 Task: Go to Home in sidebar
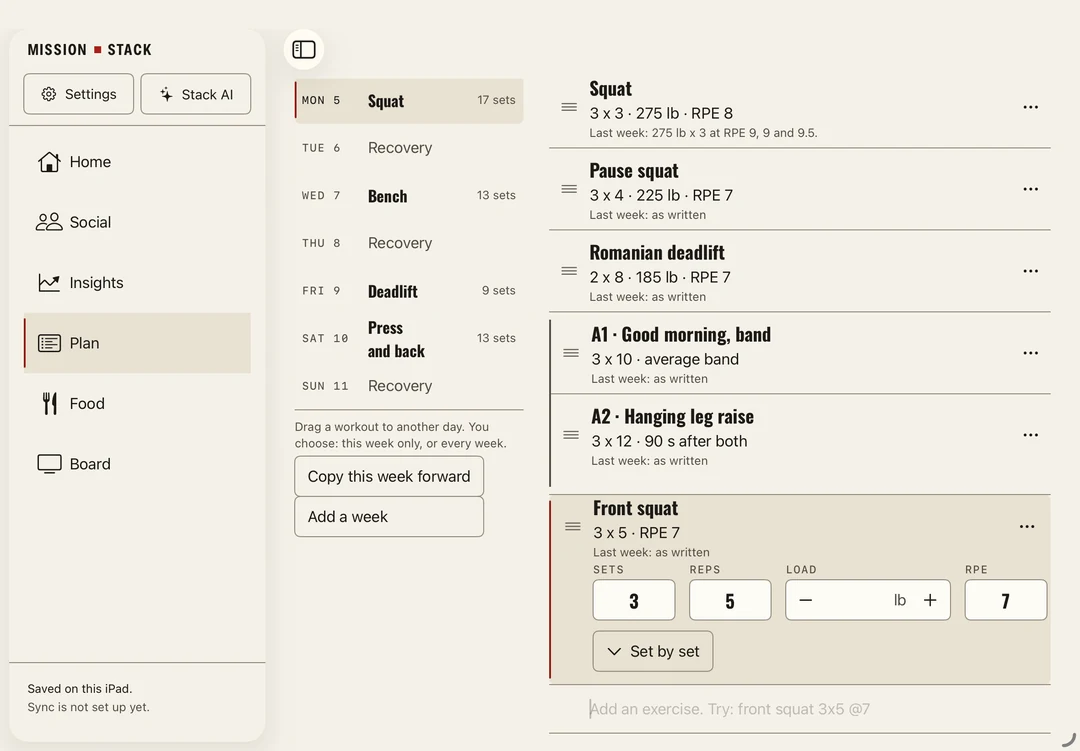pos(137,162)
